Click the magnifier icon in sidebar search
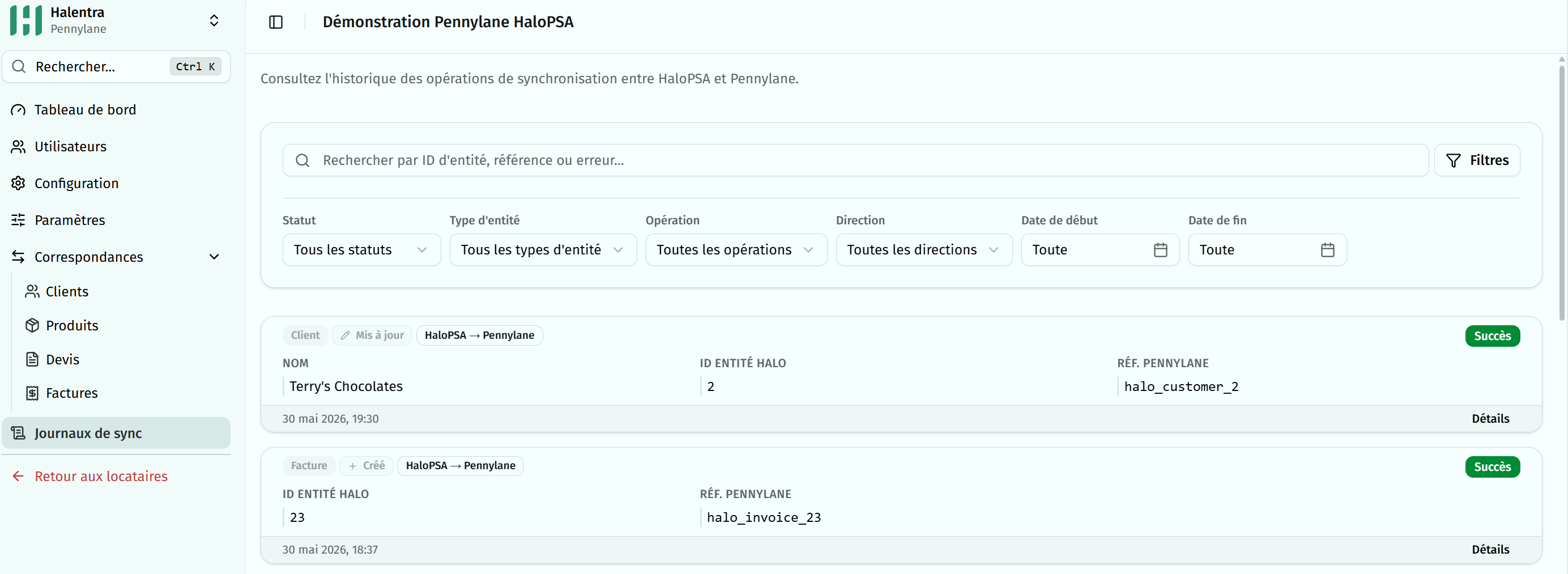 point(19,66)
